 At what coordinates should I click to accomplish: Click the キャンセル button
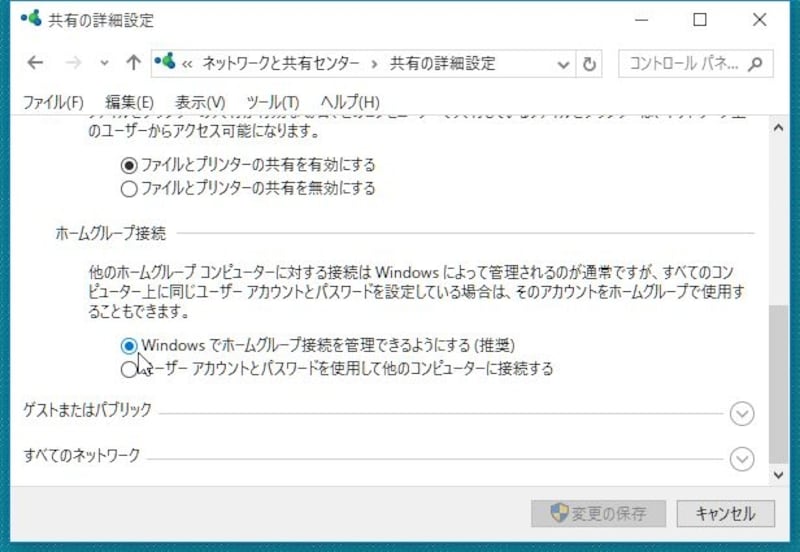pos(726,513)
